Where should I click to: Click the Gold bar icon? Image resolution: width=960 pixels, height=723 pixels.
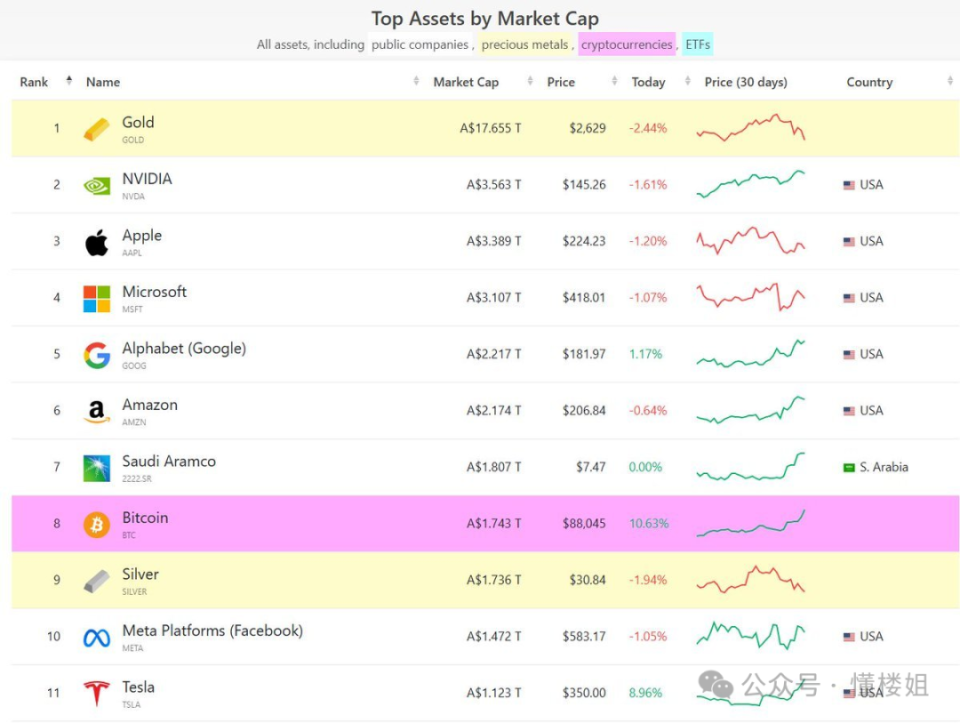pos(97,129)
